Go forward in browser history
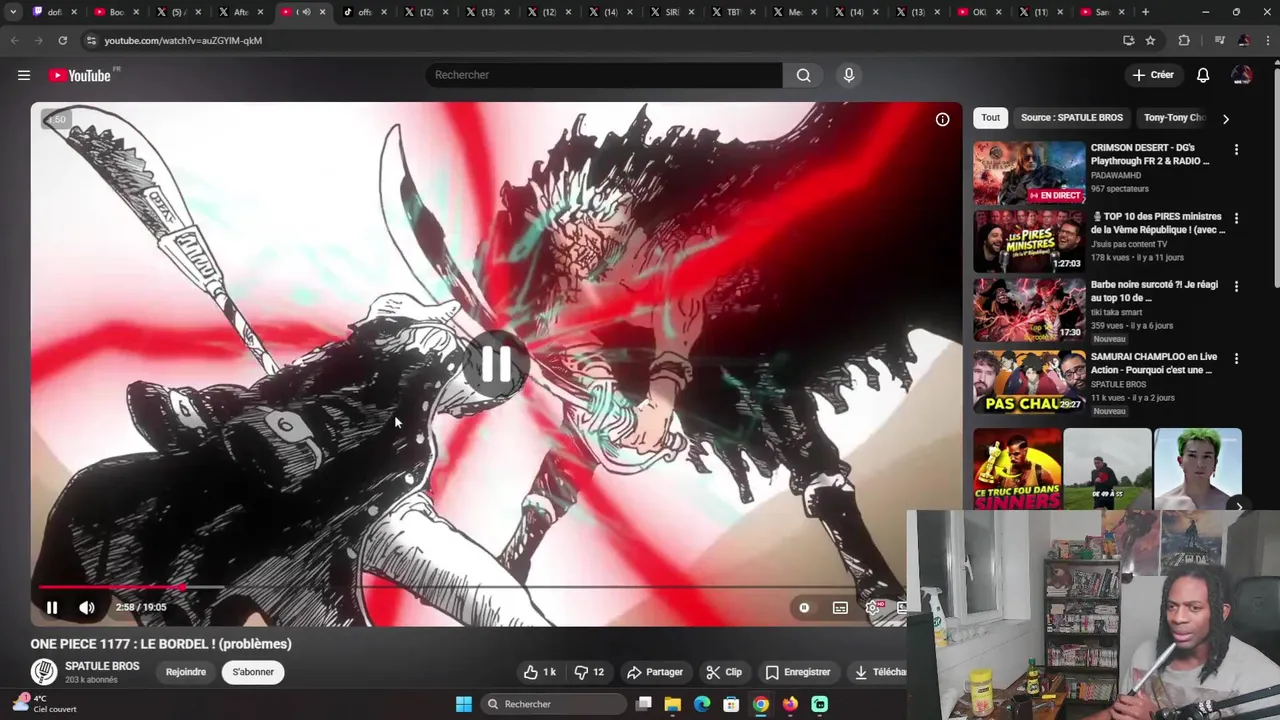1280x720 pixels. (x=38, y=40)
